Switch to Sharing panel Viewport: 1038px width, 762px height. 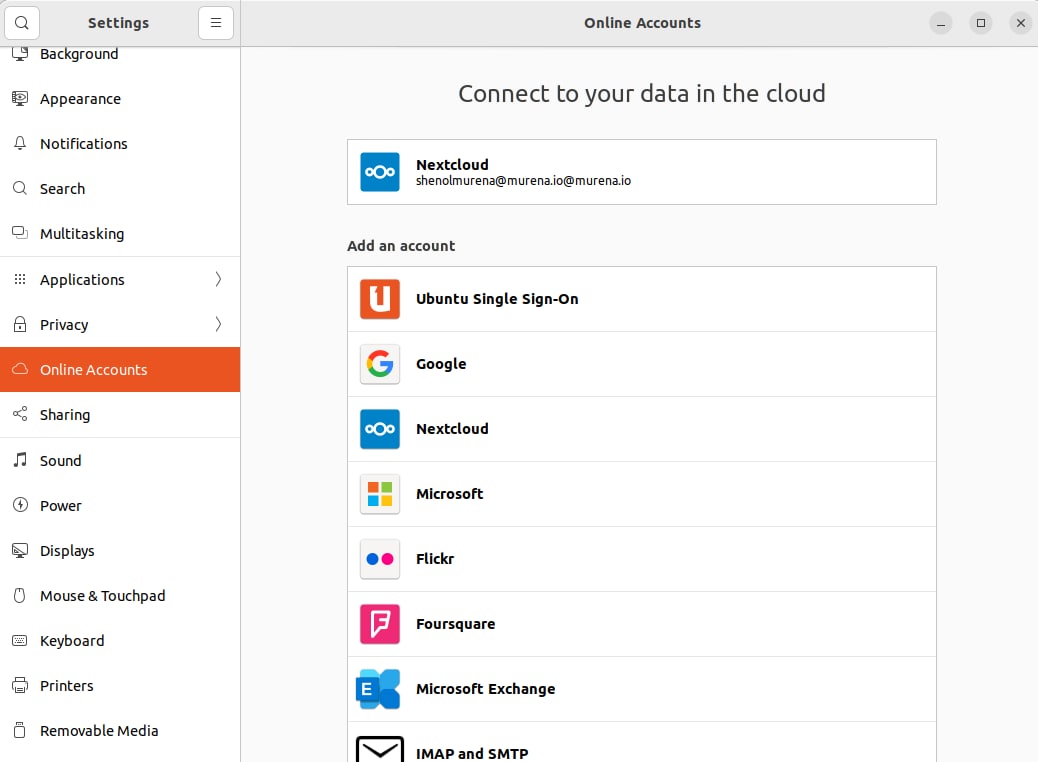point(65,415)
